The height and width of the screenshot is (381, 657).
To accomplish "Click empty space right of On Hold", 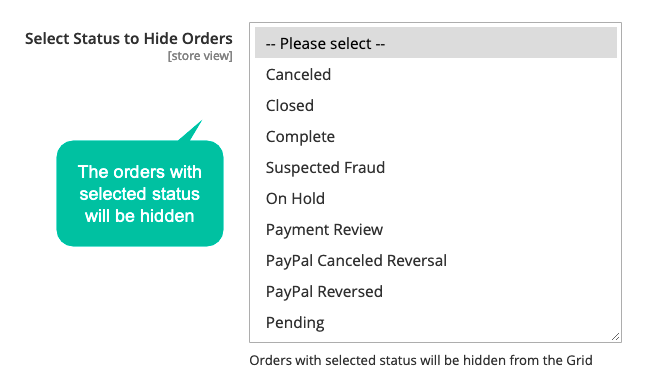I will (469, 199).
